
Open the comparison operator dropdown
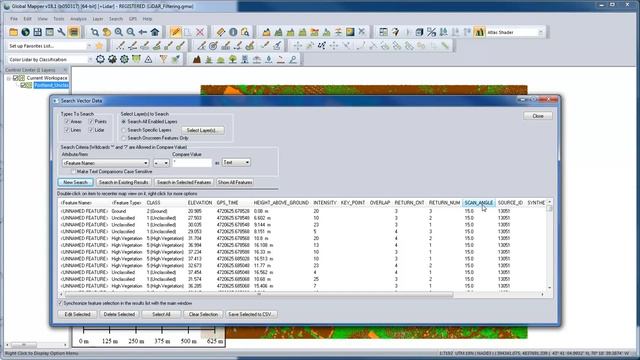coord(161,163)
